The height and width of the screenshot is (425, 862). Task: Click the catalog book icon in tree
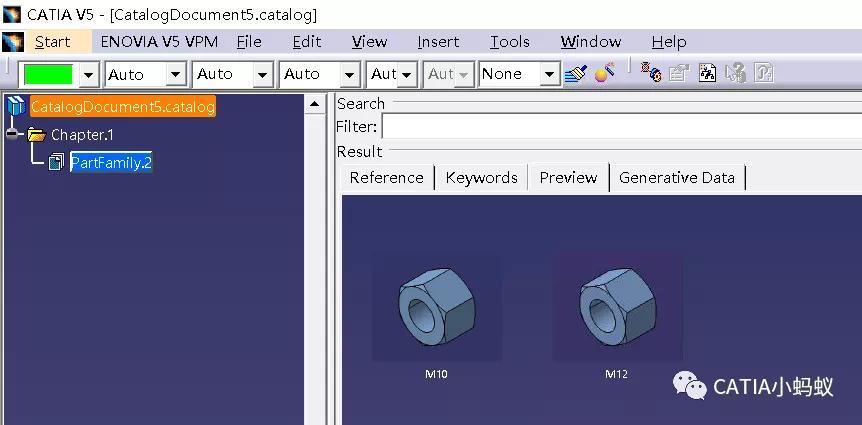coord(16,106)
